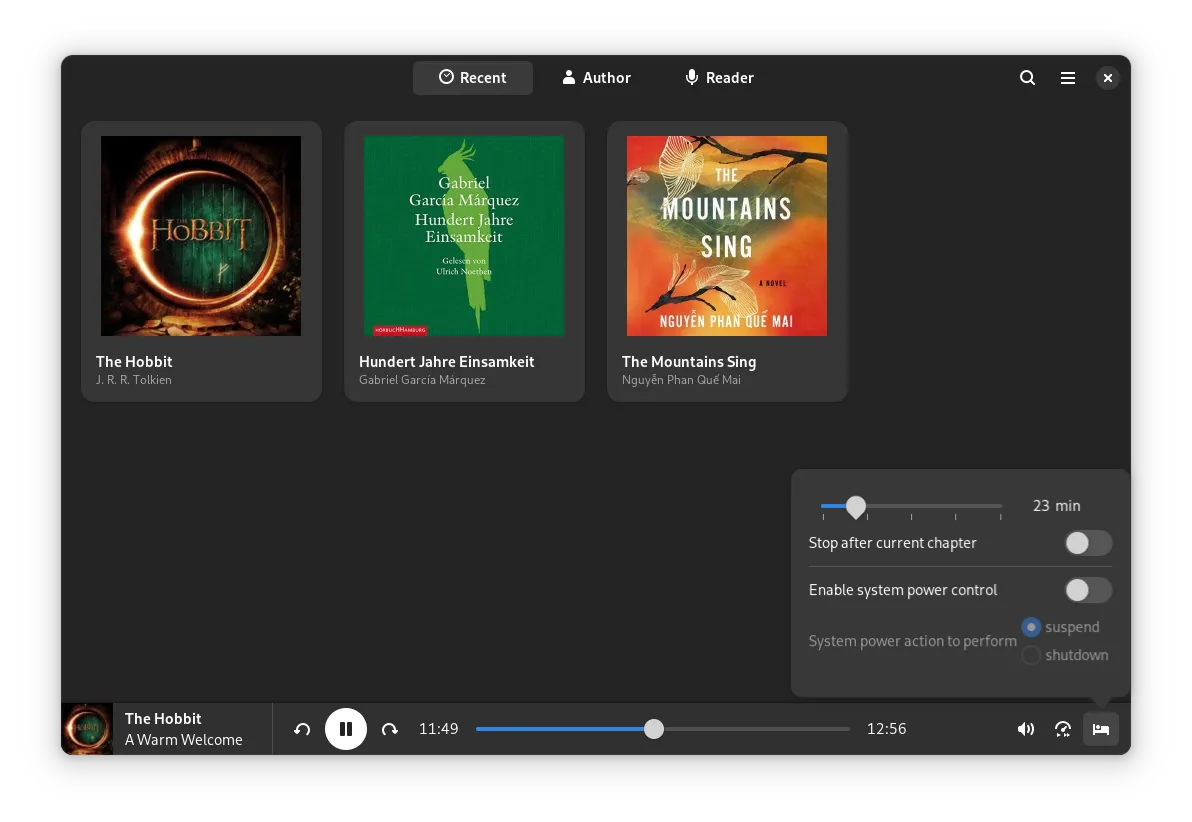1192x822 pixels.
Task: Switch to the Author tab
Action: [597, 78]
